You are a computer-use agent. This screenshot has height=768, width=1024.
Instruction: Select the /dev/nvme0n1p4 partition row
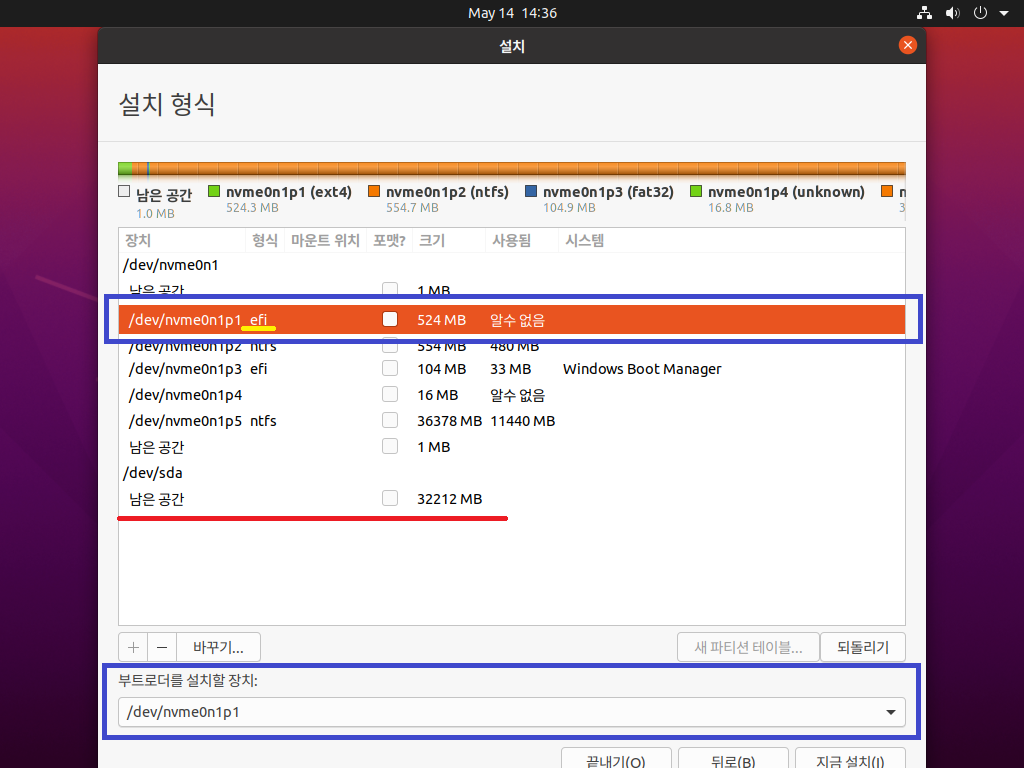point(511,395)
